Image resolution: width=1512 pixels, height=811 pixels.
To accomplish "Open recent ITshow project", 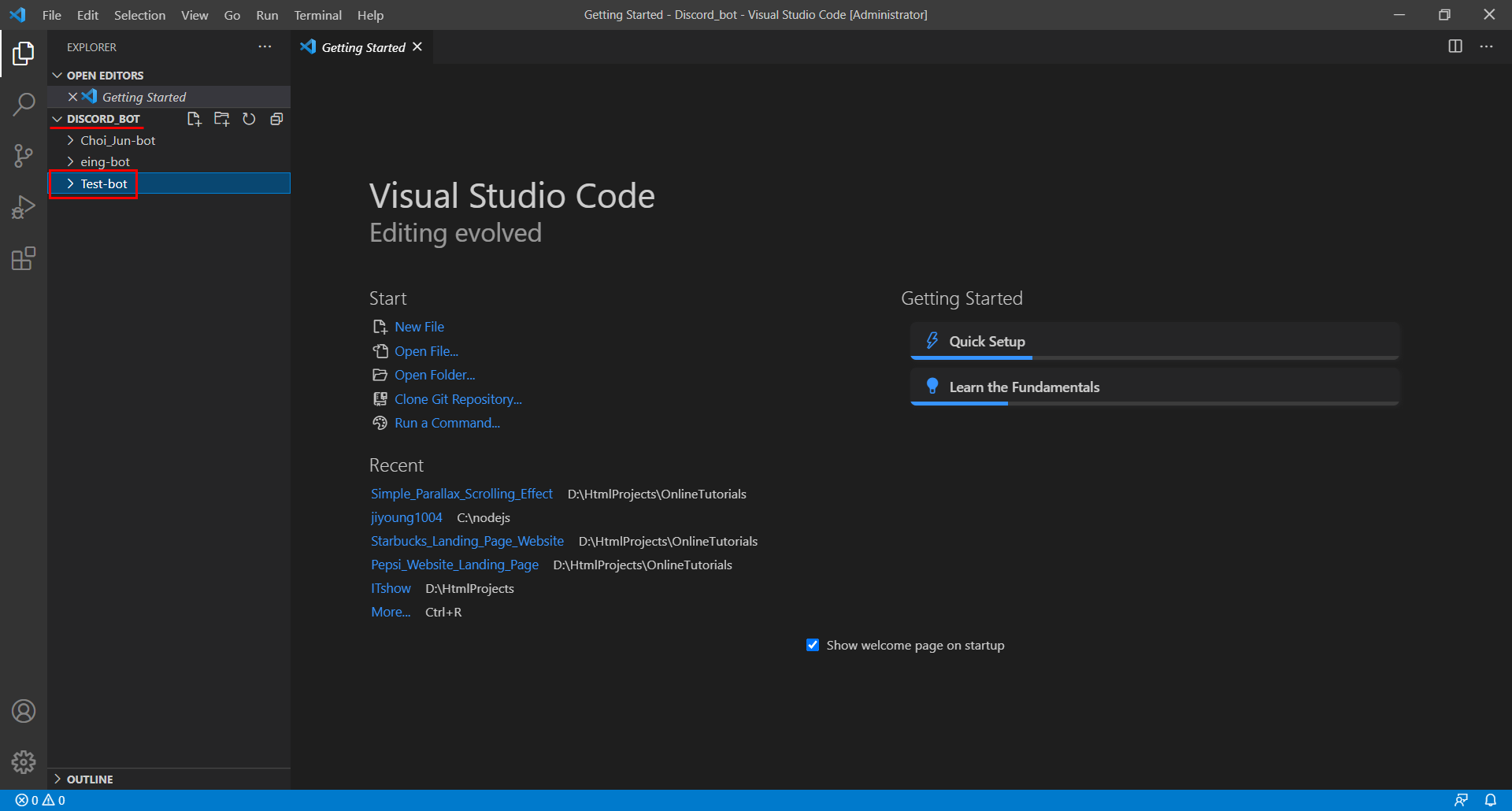I will click(x=391, y=588).
